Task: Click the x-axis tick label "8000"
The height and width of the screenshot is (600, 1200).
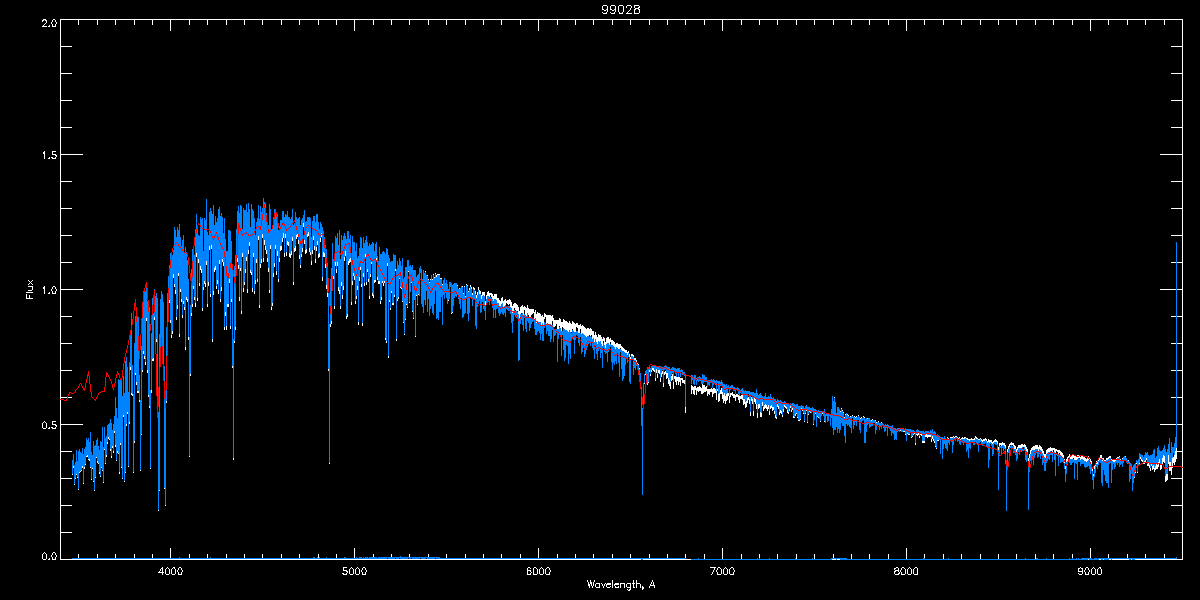Action: coord(906,572)
